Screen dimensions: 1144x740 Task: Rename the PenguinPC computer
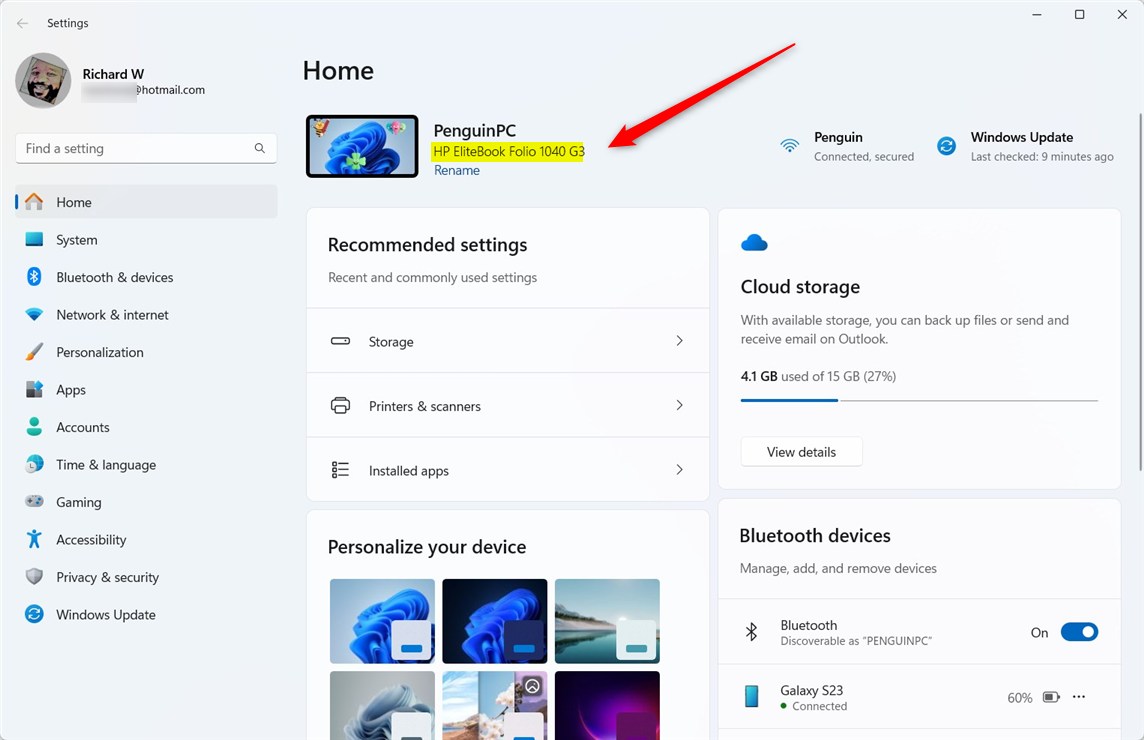click(456, 170)
